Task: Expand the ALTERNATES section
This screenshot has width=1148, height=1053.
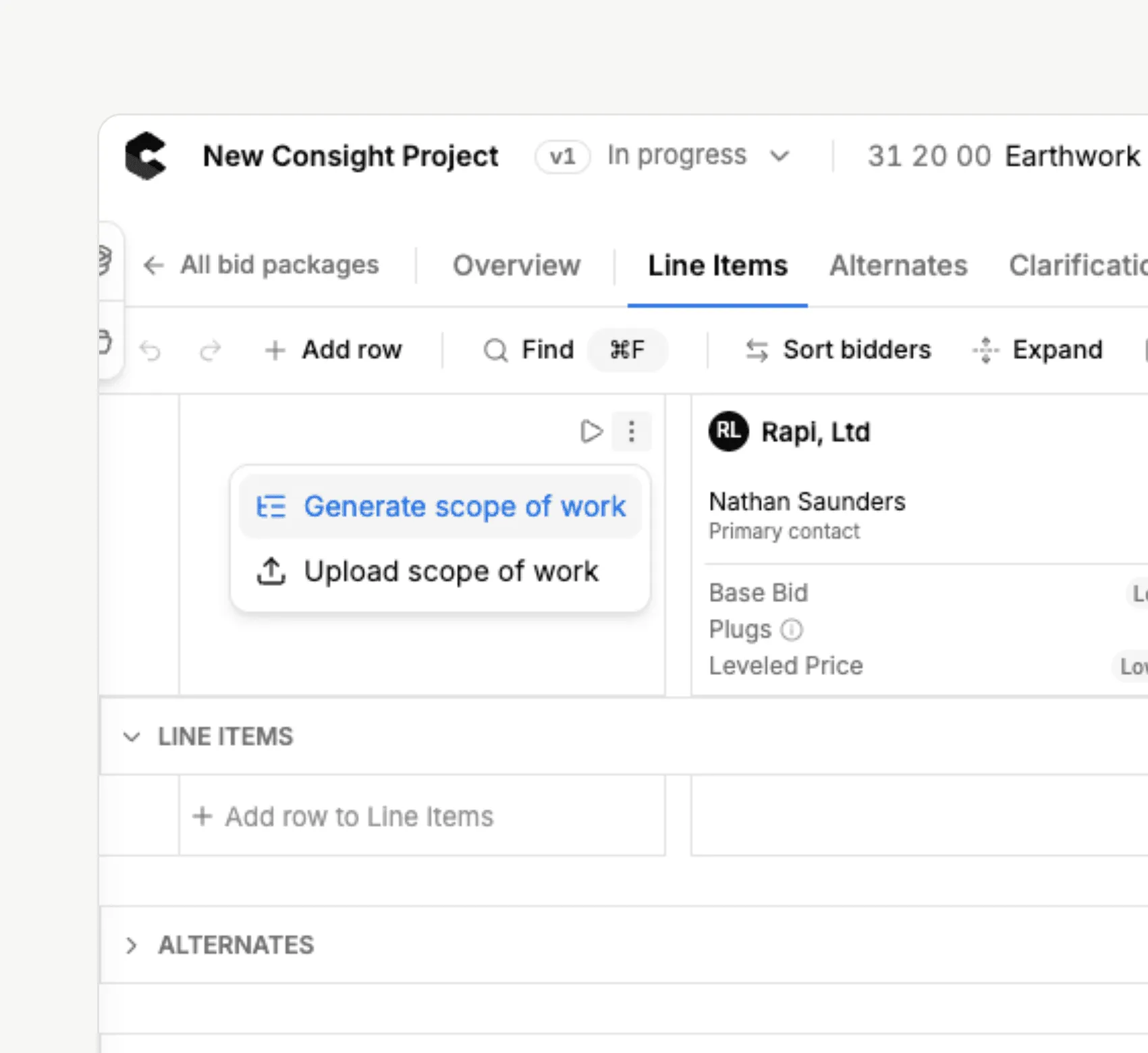Action: (x=132, y=946)
